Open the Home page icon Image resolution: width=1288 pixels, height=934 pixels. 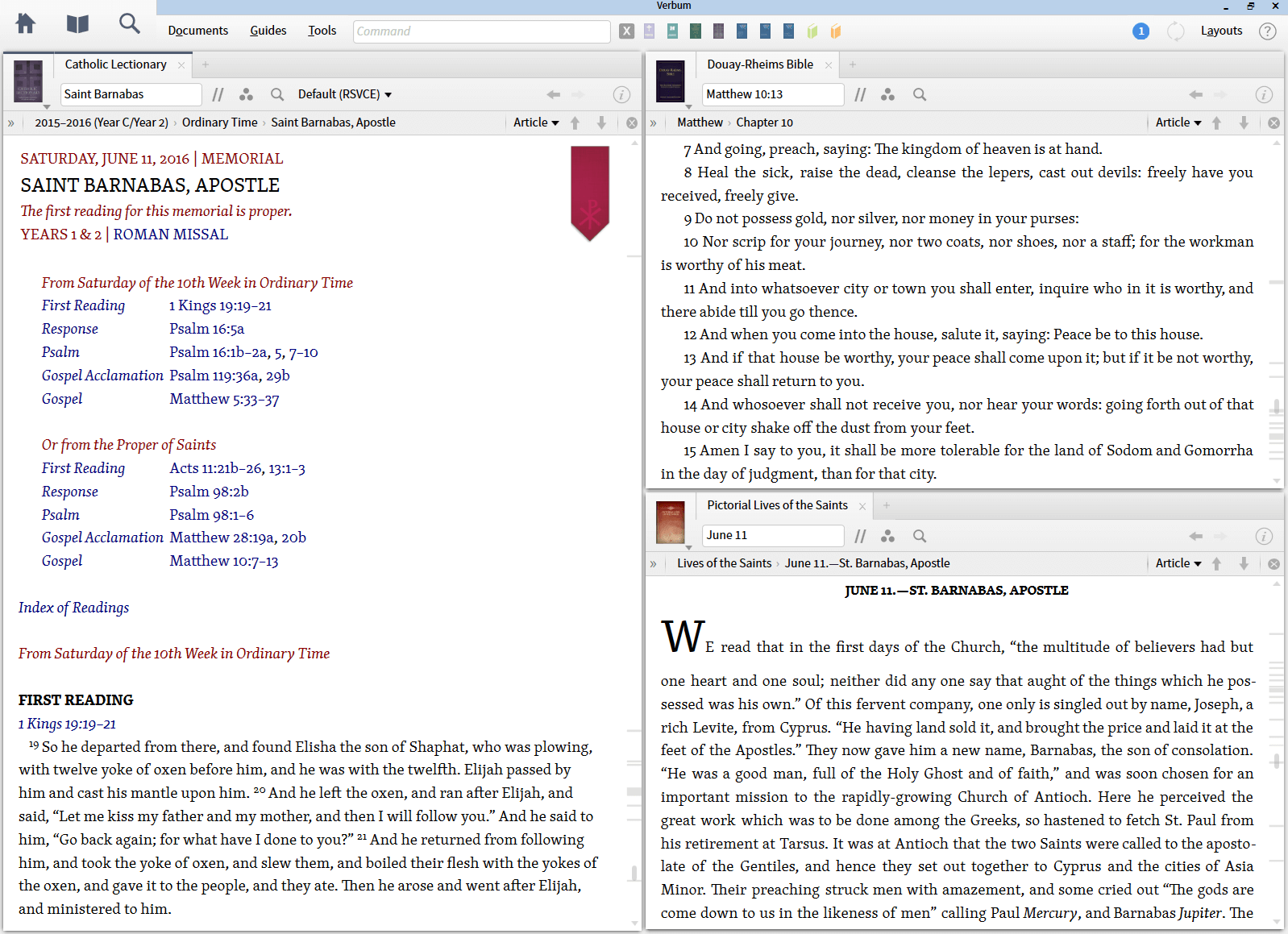click(26, 24)
